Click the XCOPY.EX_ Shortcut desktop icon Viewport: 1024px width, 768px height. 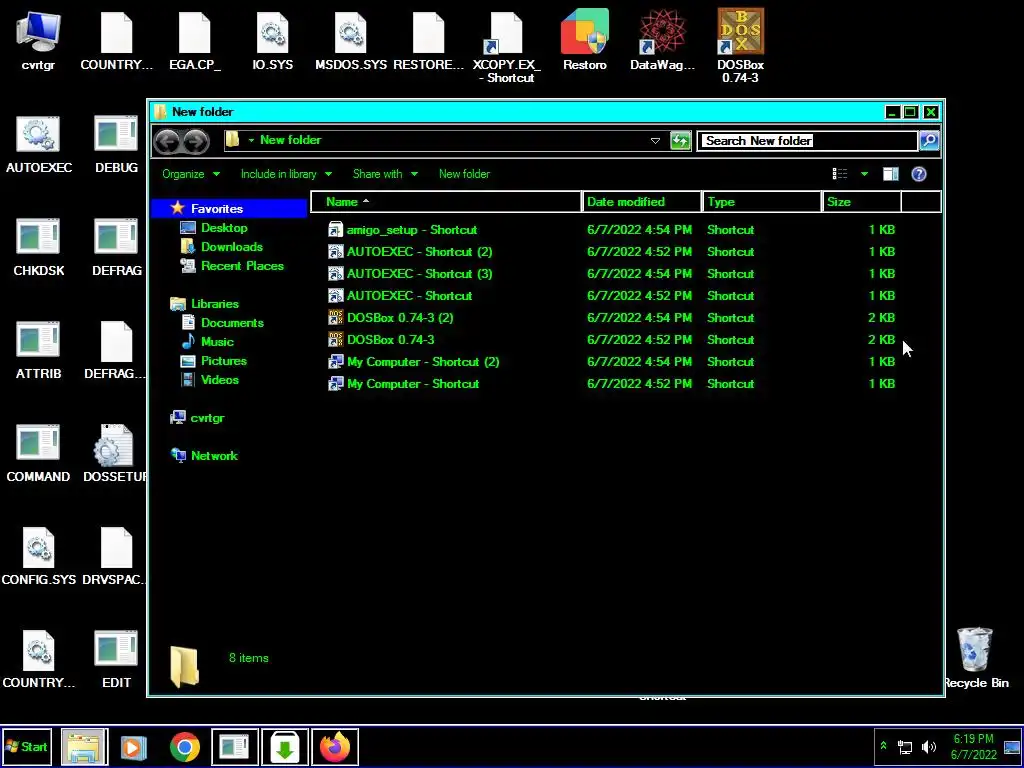pyautogui.click(x=507, y=46)
